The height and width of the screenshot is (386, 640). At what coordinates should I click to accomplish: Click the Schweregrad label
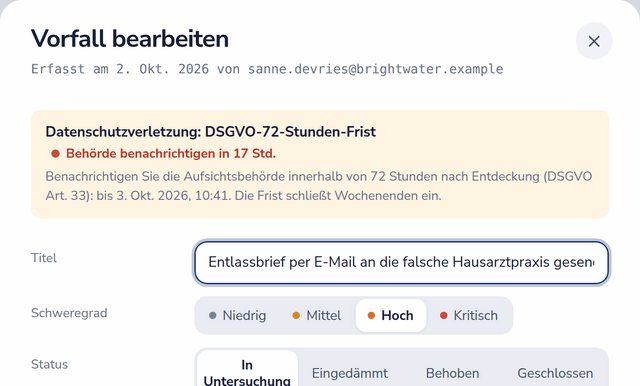[x=69, y=313]
